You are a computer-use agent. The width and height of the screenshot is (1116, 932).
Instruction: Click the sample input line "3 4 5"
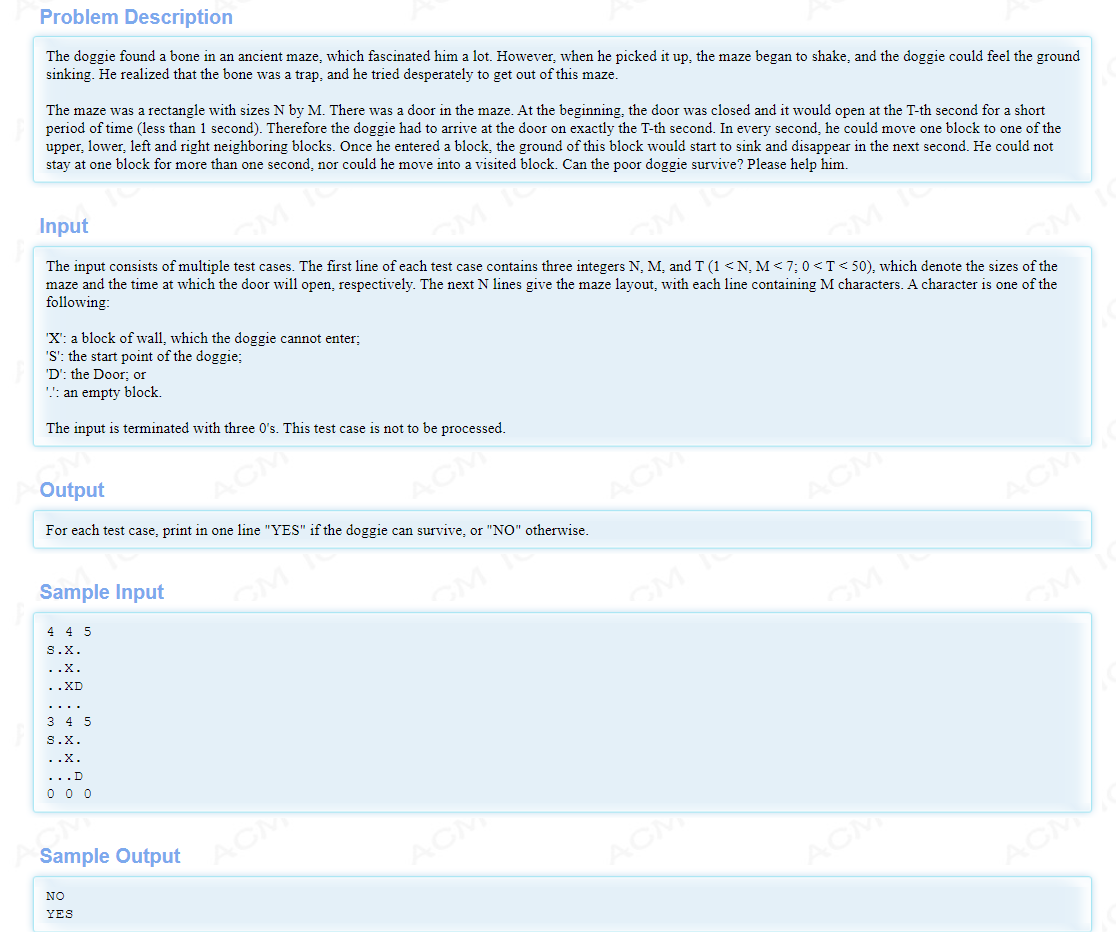69,722
